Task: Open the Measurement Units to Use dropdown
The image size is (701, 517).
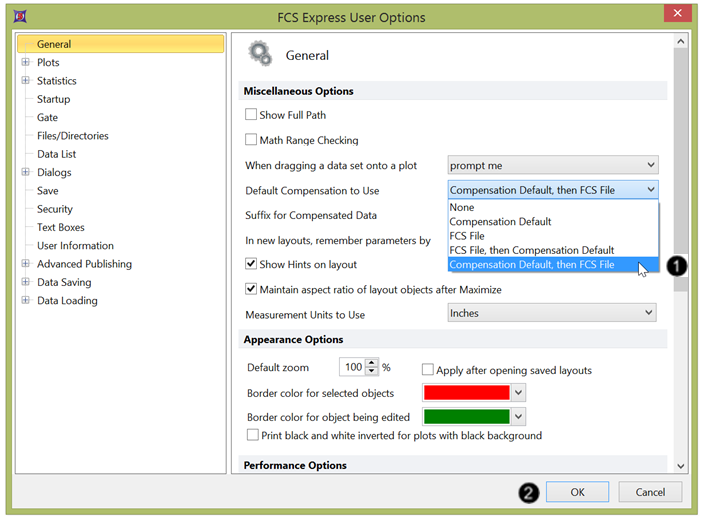Action: [552, 313]
